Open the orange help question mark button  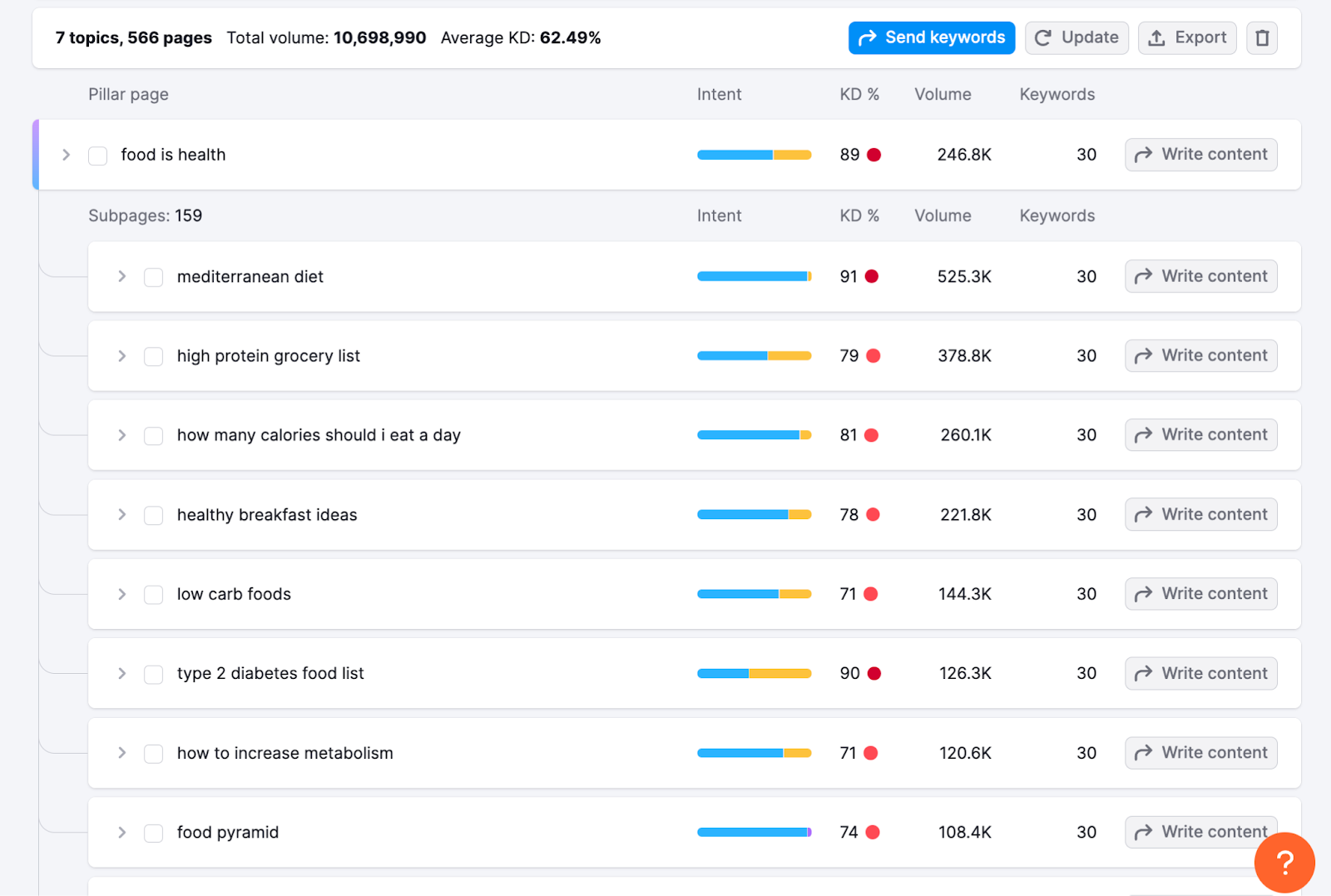coord(1284,863)
